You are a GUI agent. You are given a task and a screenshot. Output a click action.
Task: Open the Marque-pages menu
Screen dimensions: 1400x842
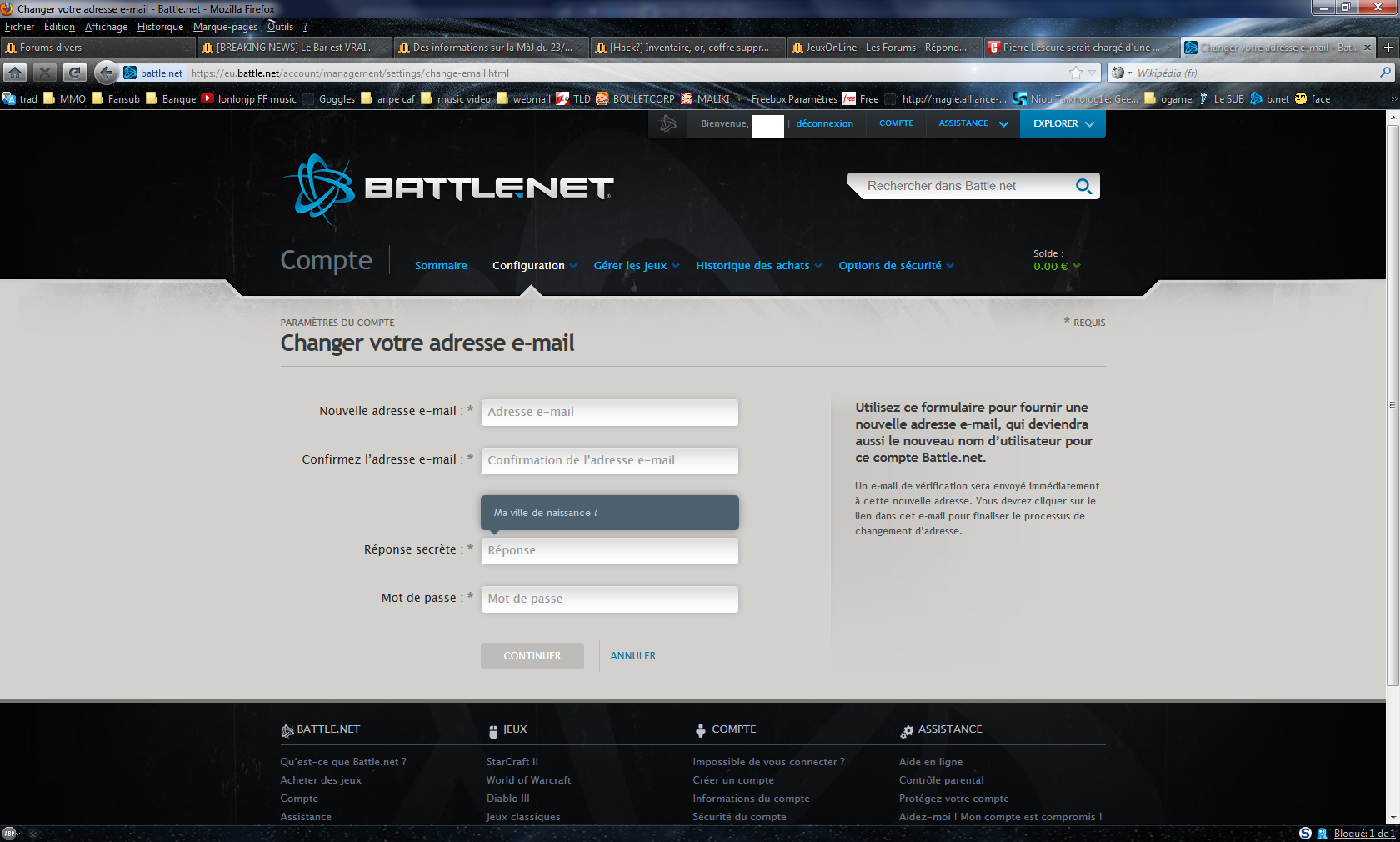point(225,27)
